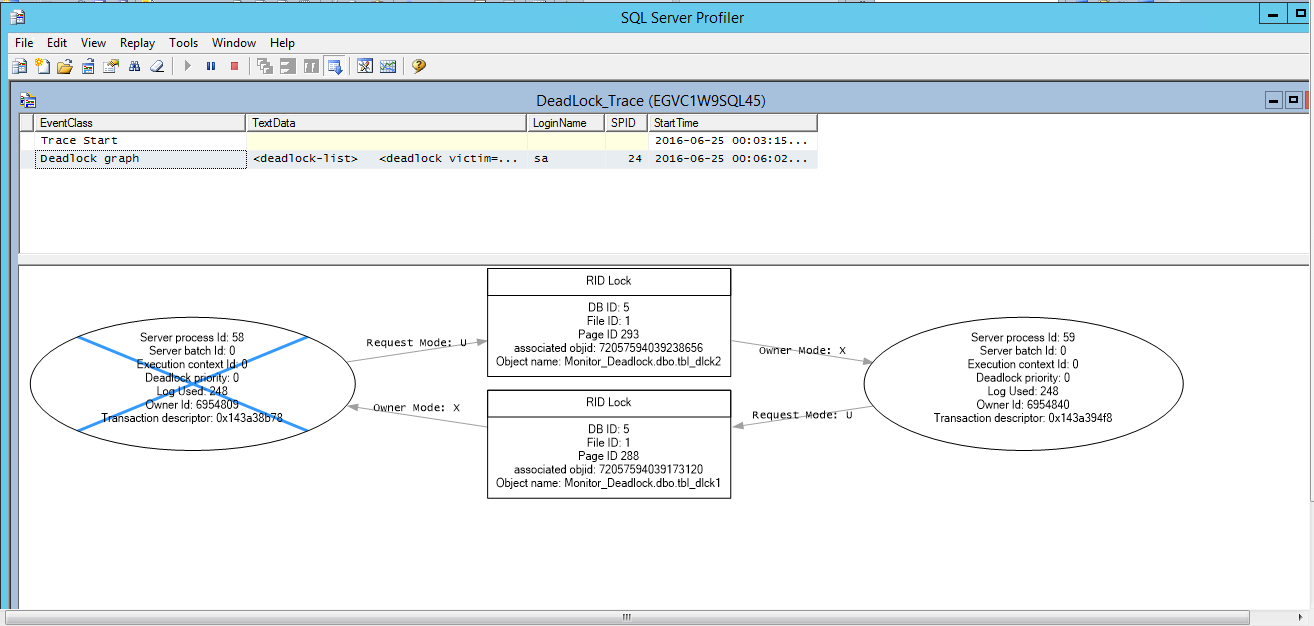
Task: Click the 'Owner Mode: X' label near process 58
Action: click(x=416, y=408)
